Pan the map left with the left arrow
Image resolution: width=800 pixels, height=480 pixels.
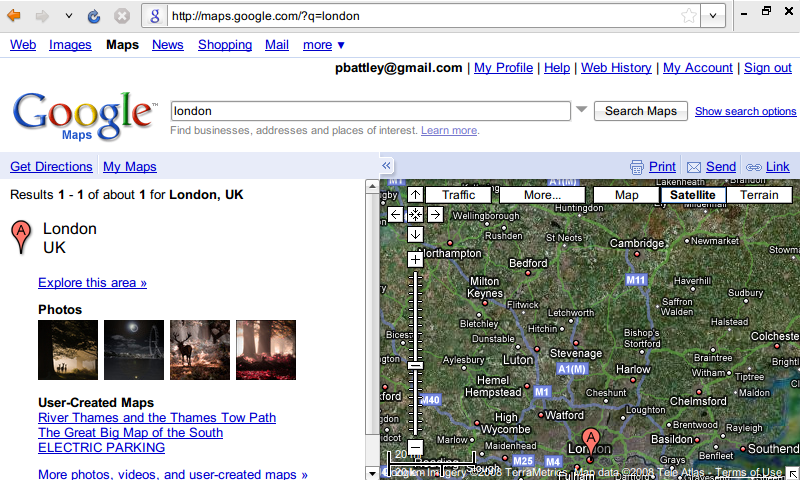(x=395, y=215)
